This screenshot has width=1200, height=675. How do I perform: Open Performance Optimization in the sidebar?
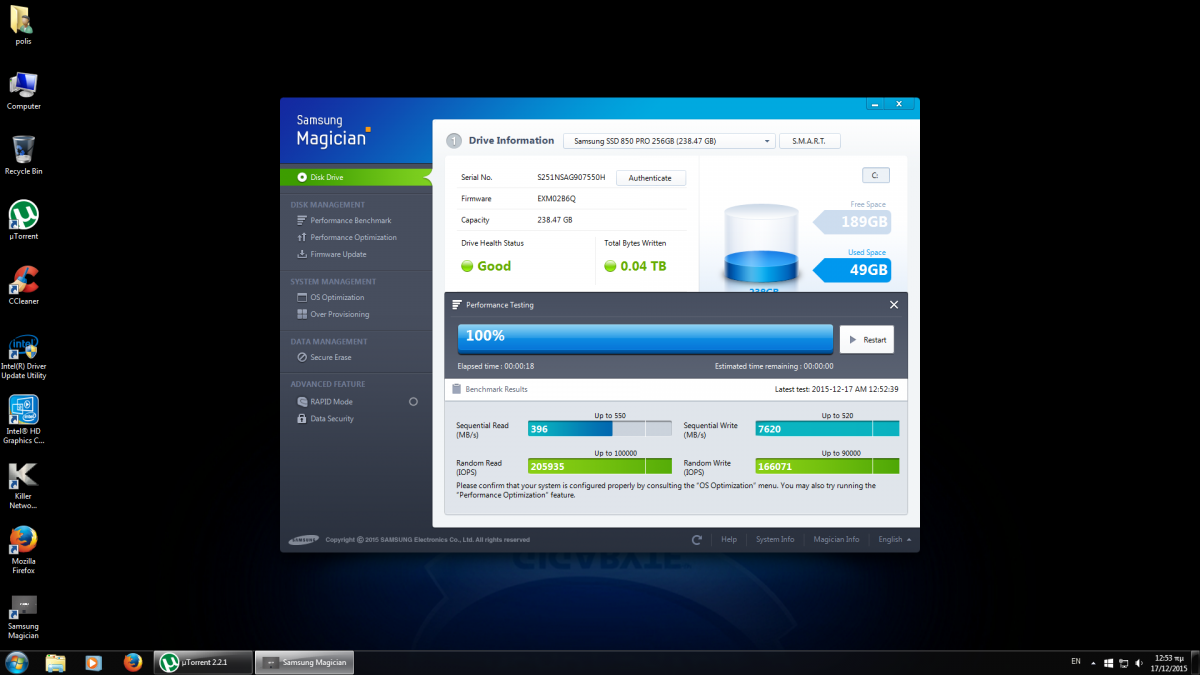click(x=353, y=237)
